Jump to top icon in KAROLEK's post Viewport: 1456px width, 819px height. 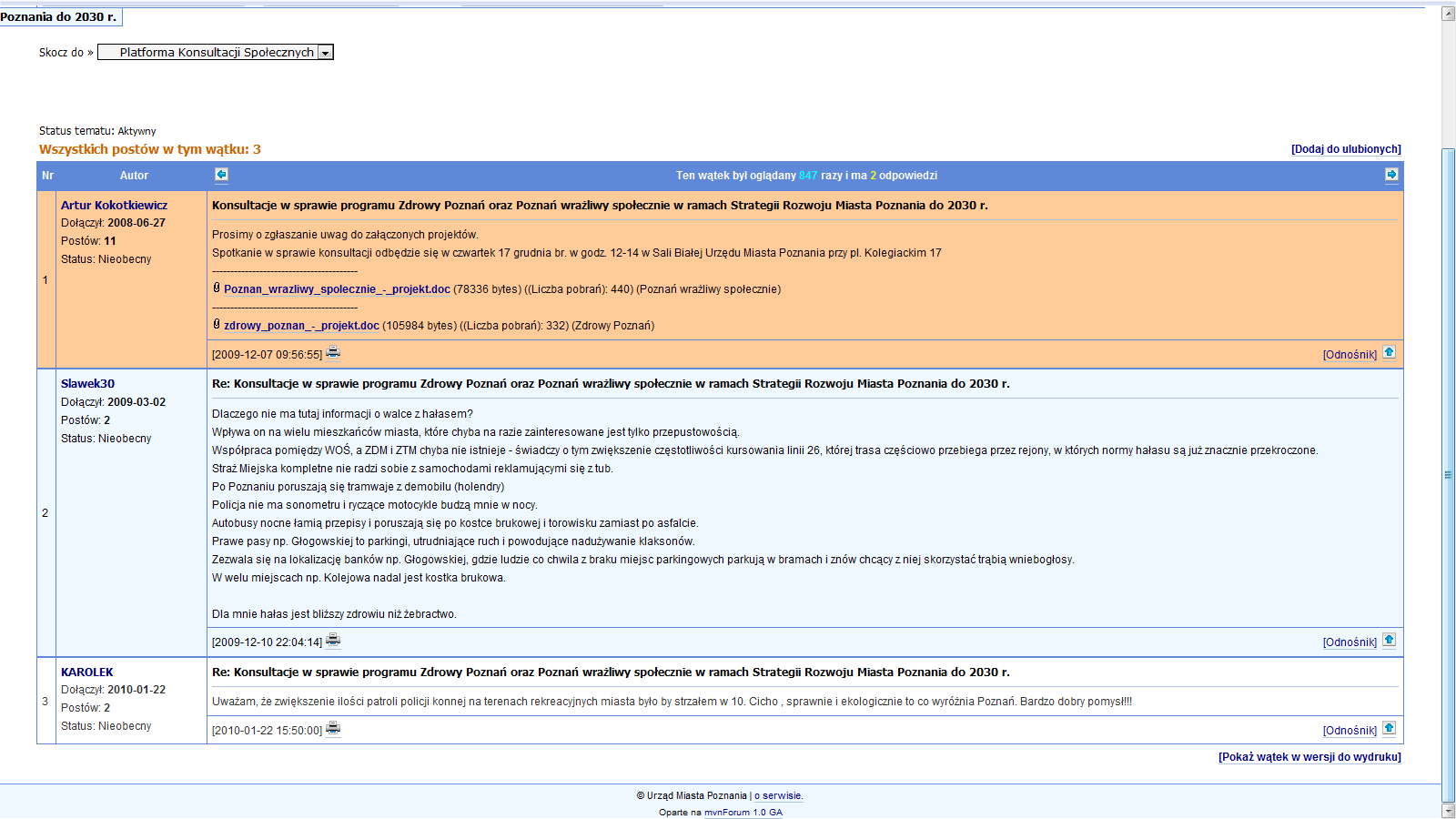click(x=1389, y=728)
